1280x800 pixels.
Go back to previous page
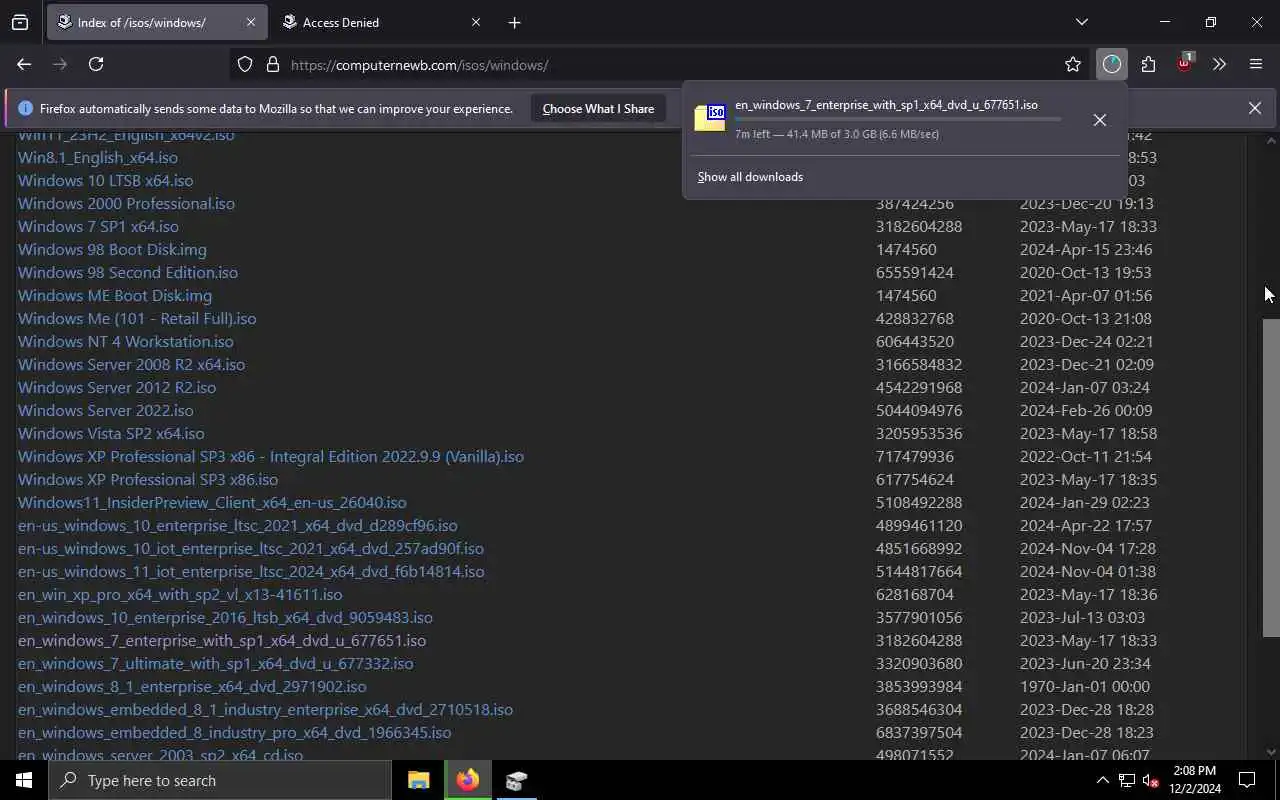click(24, 64)
